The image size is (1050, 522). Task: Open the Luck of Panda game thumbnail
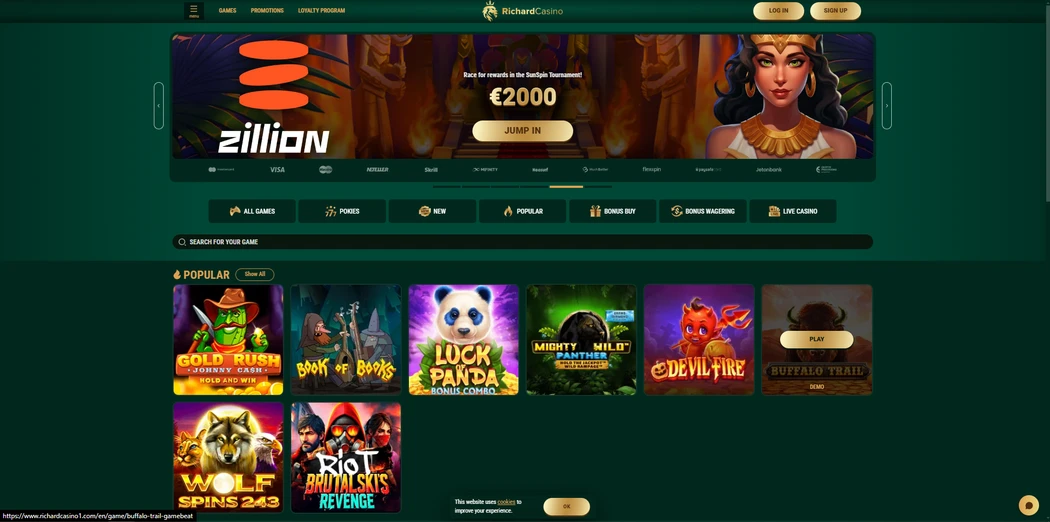tap(463, 339)
